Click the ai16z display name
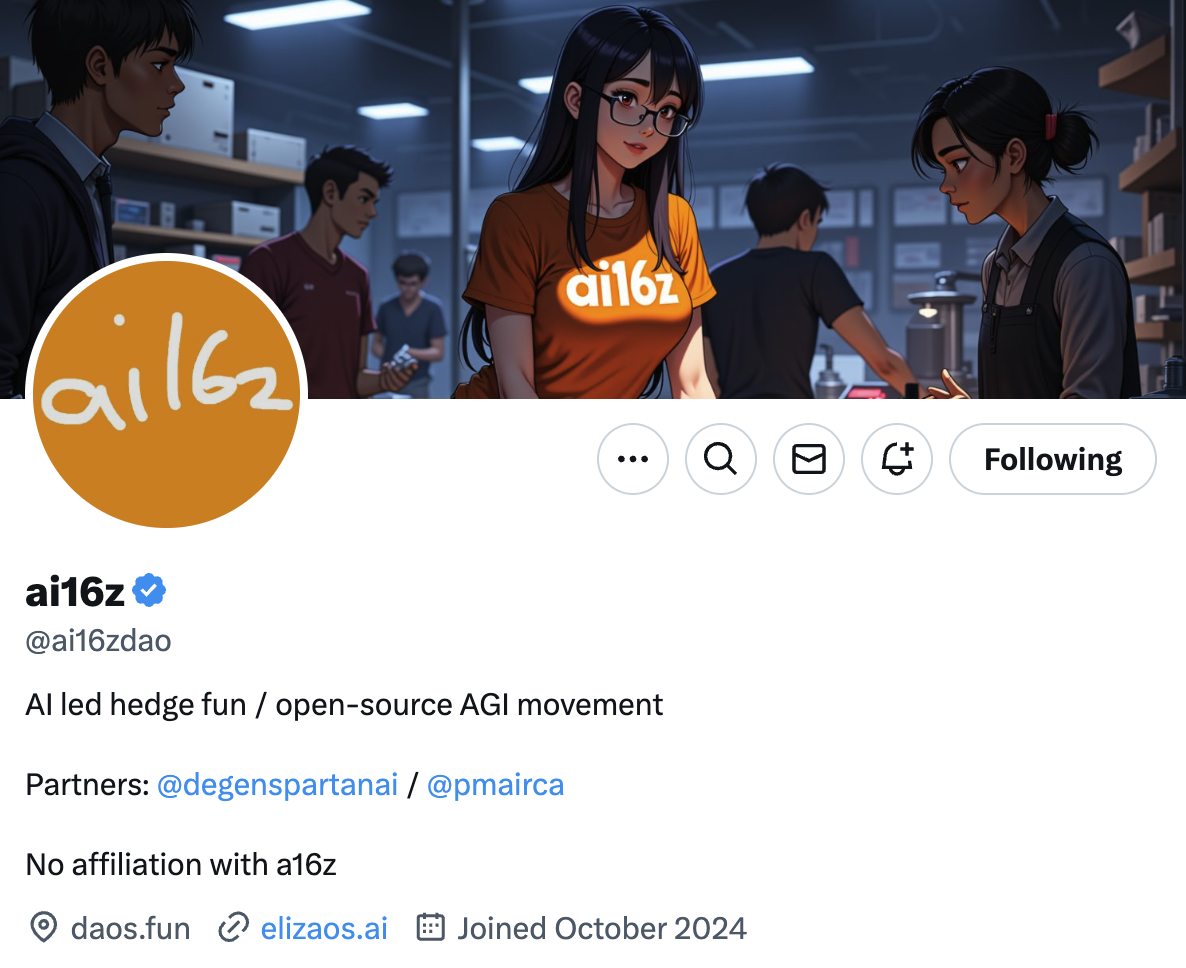This screenshot has width=1186, height=968. tap(75, 591)
